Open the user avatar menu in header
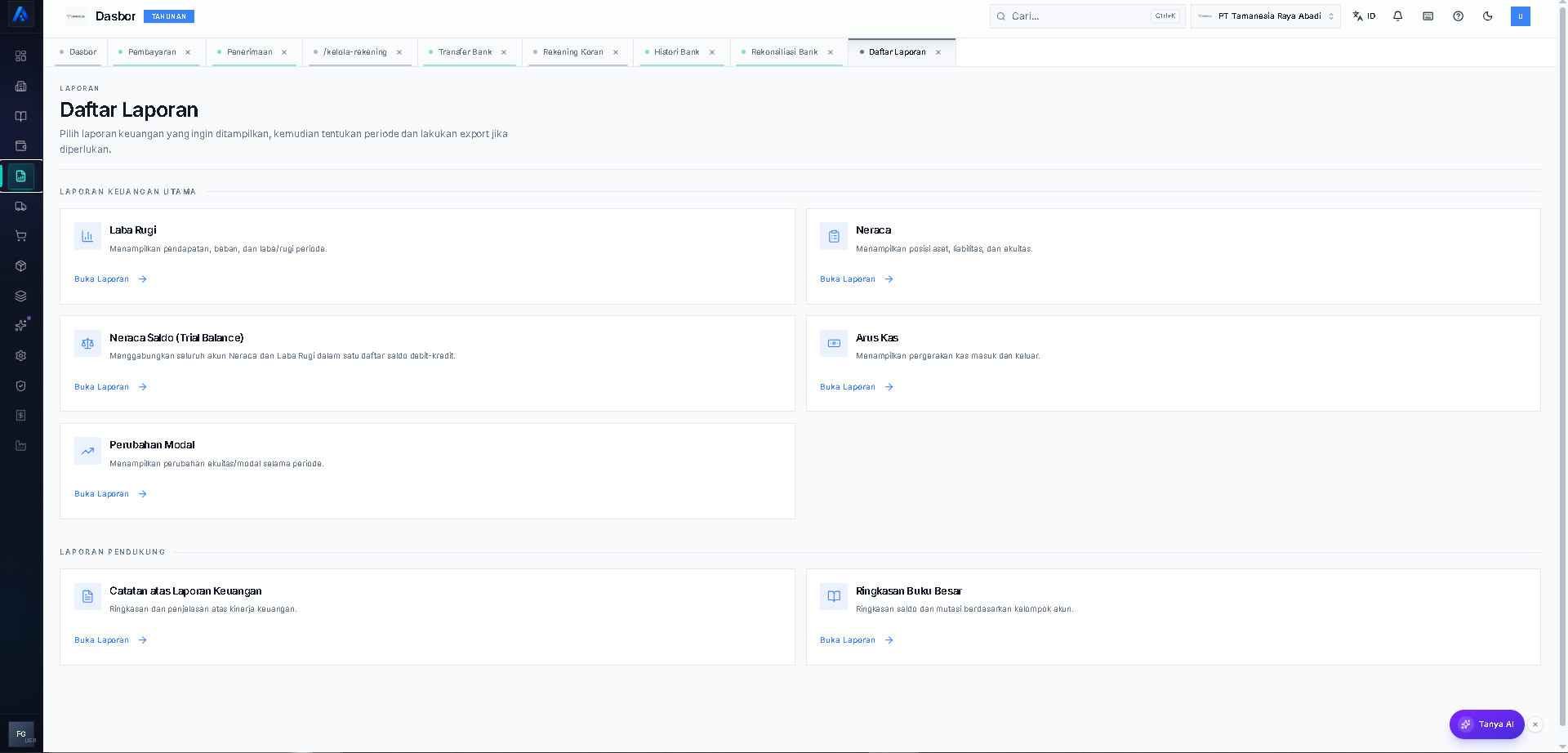Viewport: 1568px width, 753px height. pos(1521,16)
